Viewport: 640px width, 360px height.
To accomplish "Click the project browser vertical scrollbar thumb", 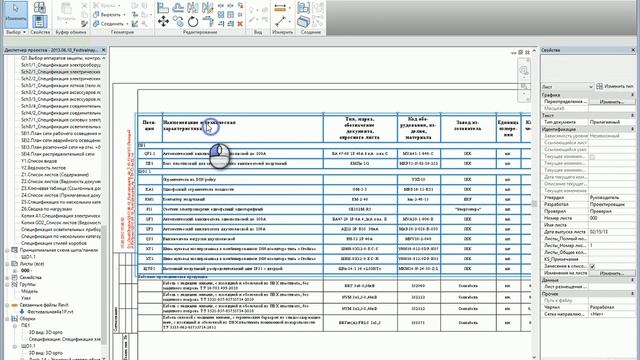I will [104, 284].
